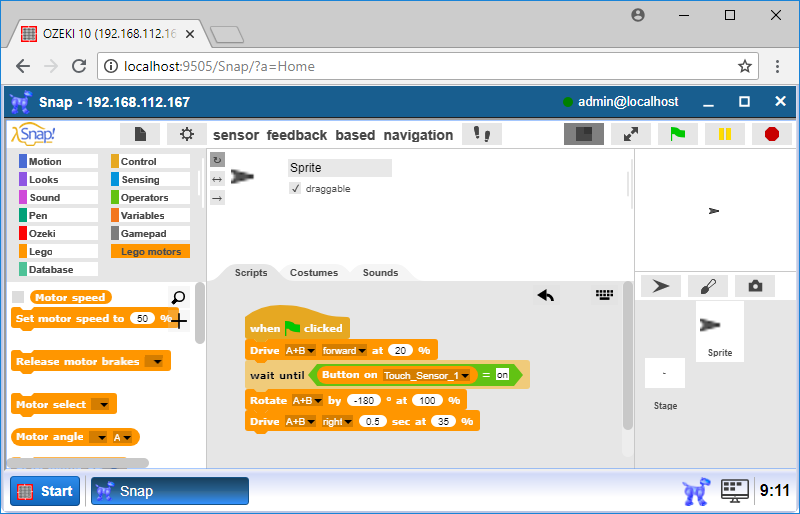Toggle keyboard entry icon in scripts area
This screenshot has height=514, width=800.
click(x=605, y=295)
